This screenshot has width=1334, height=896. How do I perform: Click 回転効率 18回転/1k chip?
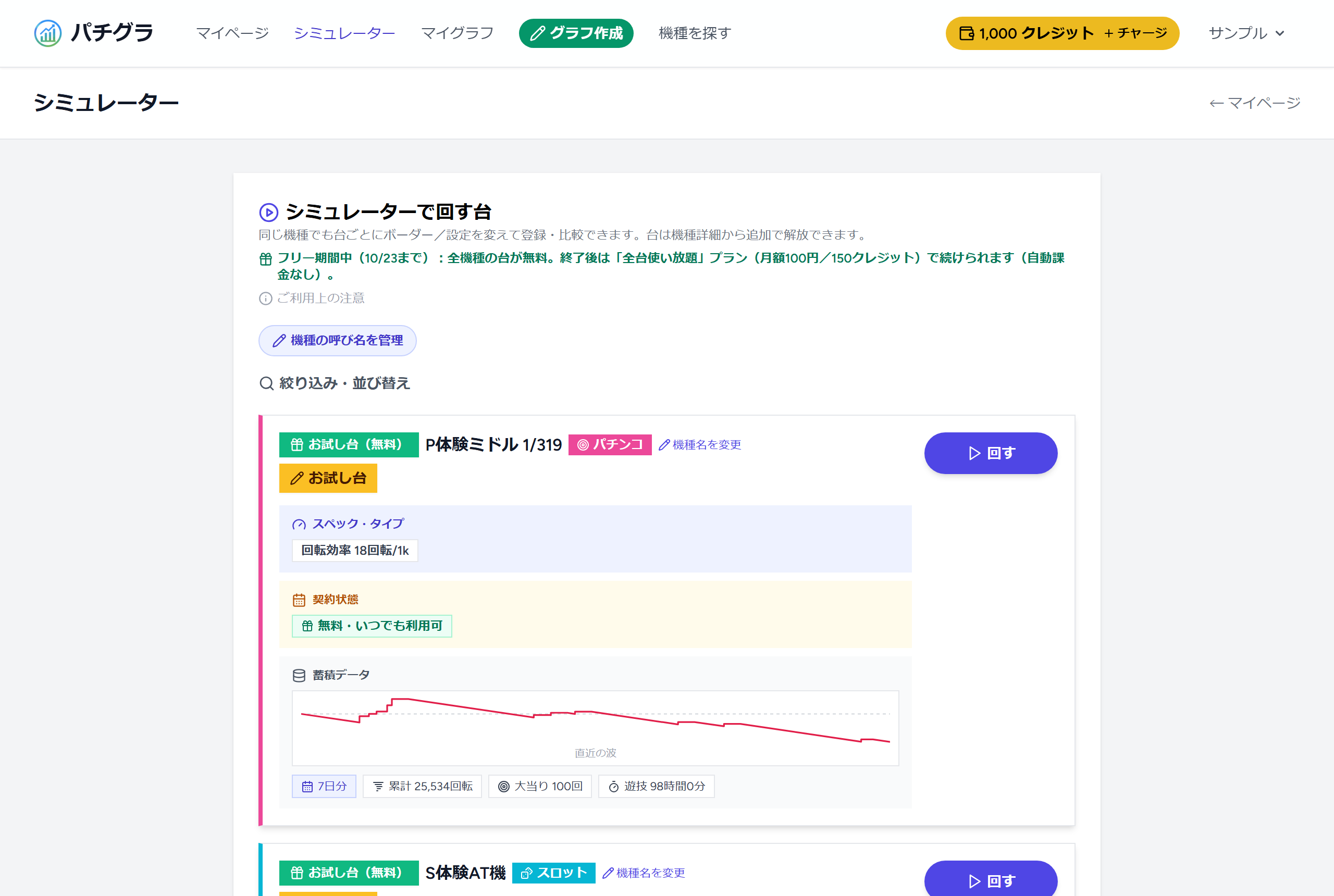(355, 551)
